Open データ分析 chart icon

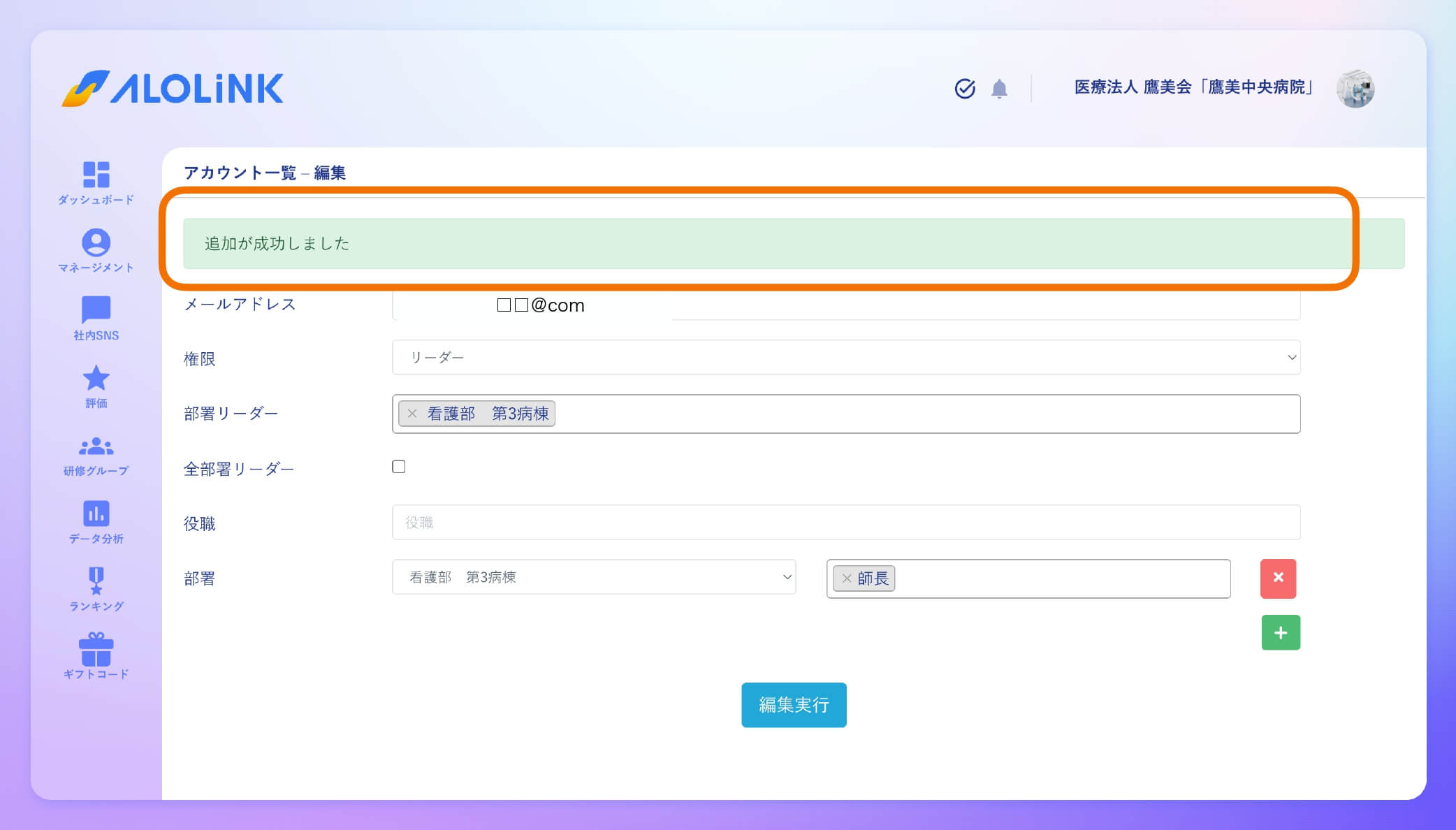coord(96,514)
